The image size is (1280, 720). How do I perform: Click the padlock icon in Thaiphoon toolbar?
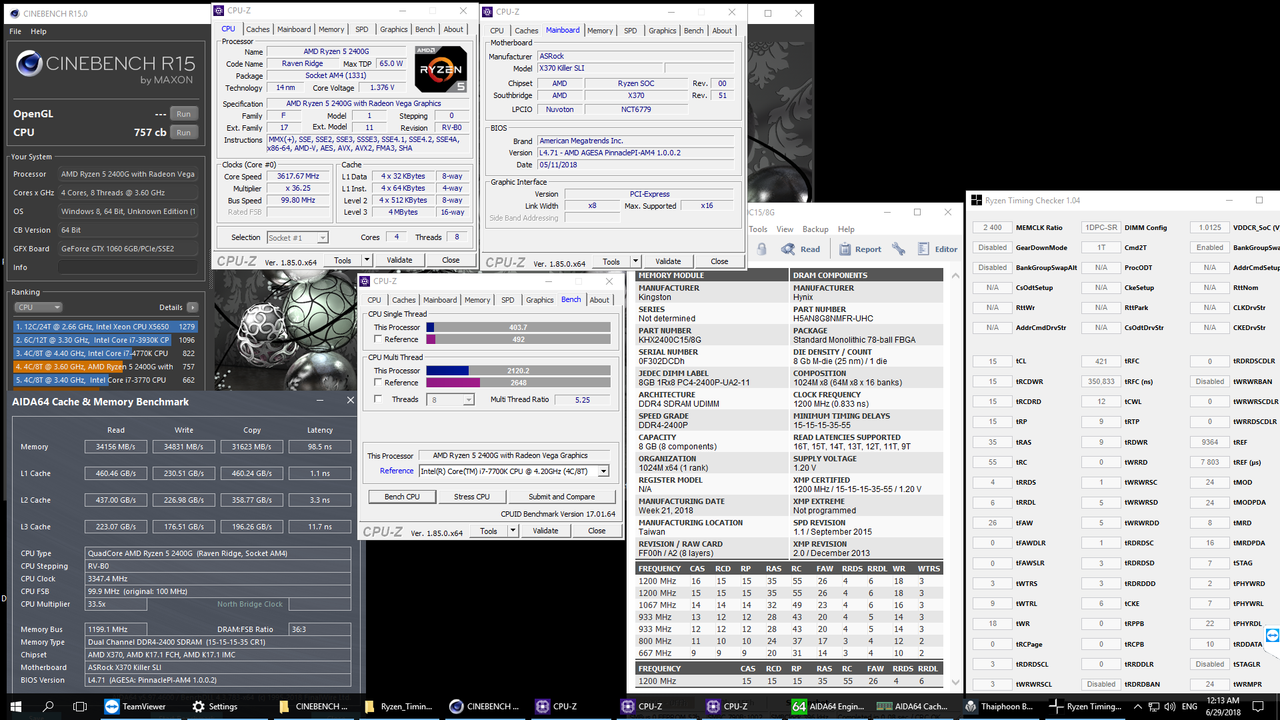(x=761, y=249)
